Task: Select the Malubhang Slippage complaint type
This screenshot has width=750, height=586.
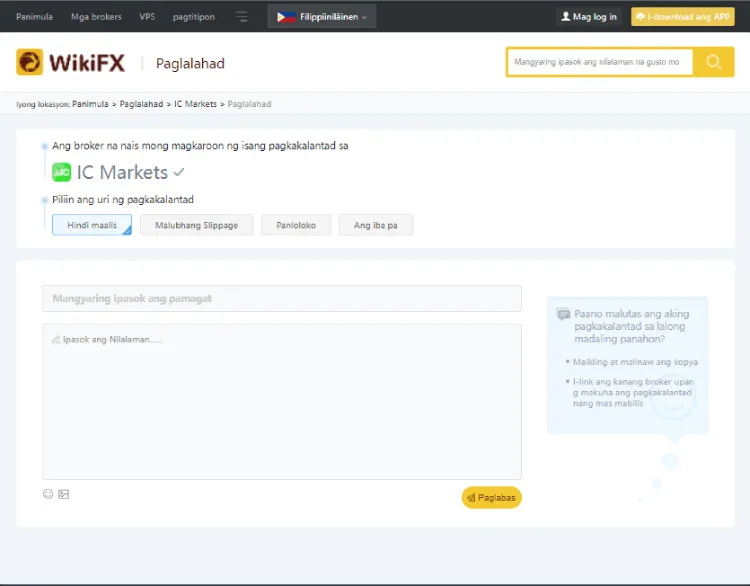Action: pyautogui.click(x=197, y=225)
